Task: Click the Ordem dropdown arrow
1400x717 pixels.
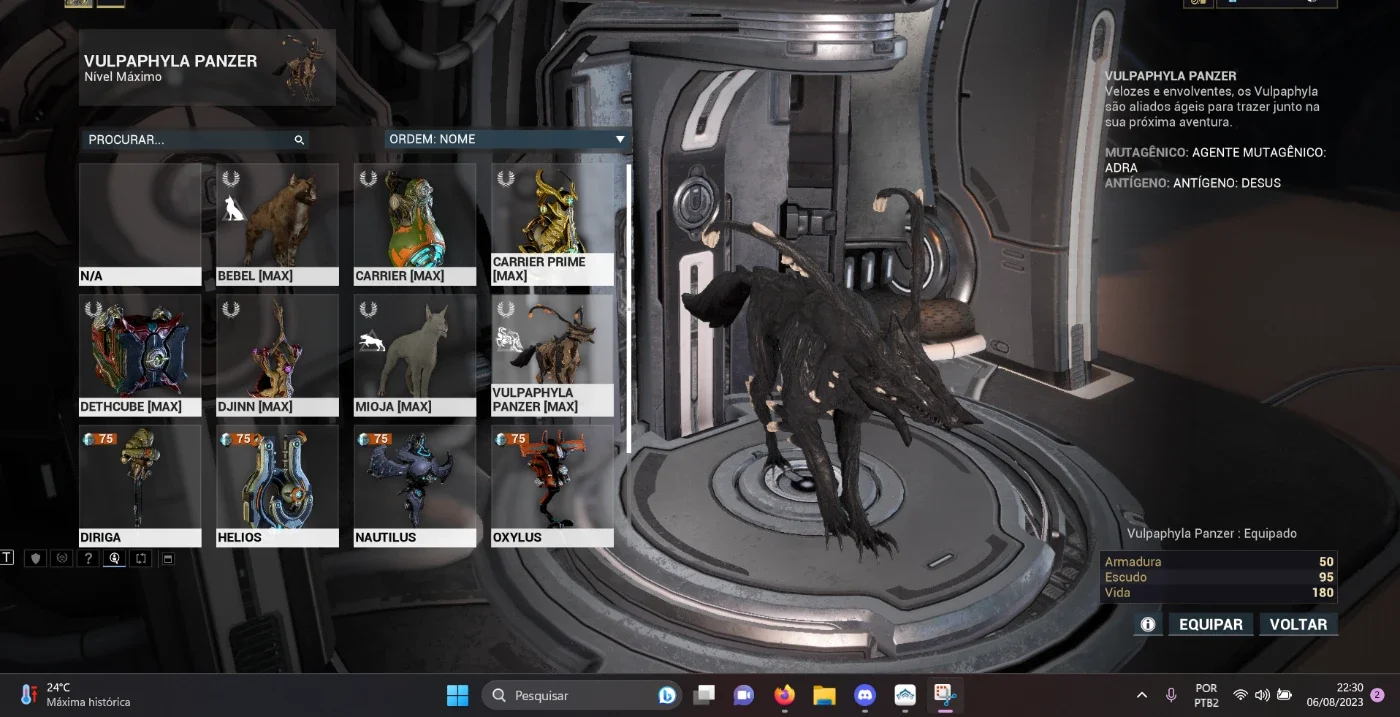Action: [620, 139]
